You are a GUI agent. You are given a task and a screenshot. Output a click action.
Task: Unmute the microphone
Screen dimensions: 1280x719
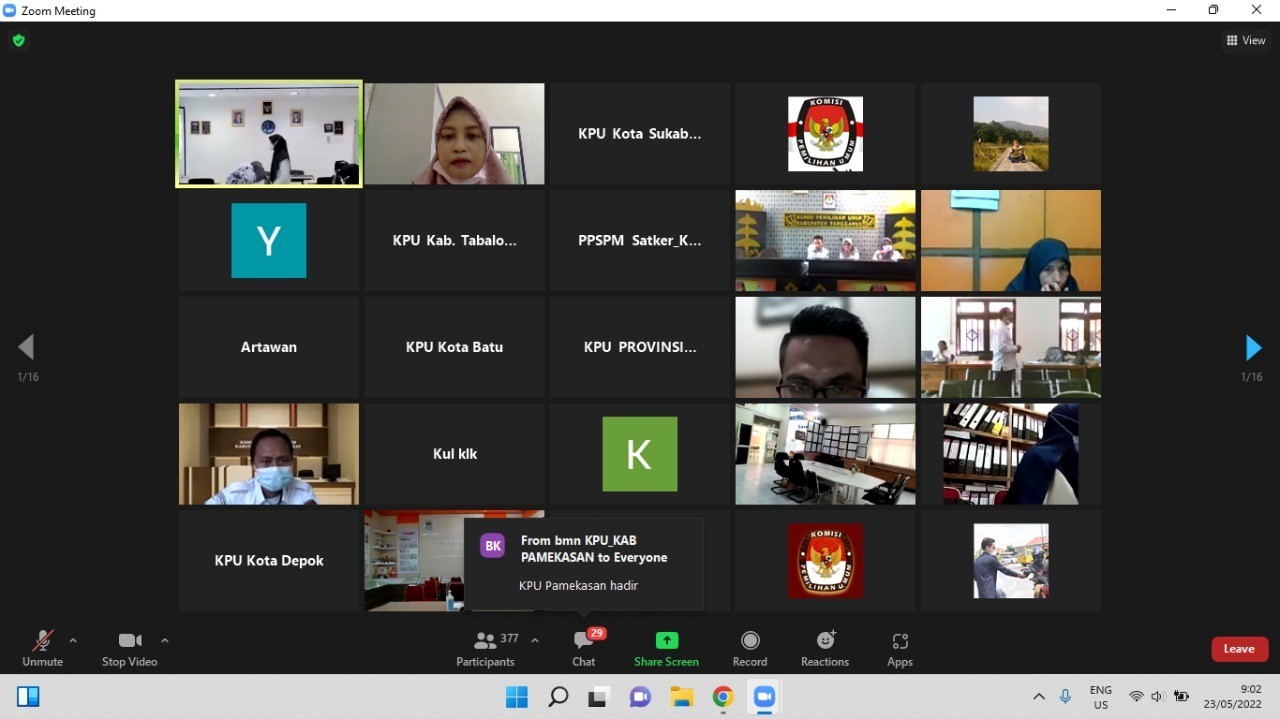pos(42,648)
